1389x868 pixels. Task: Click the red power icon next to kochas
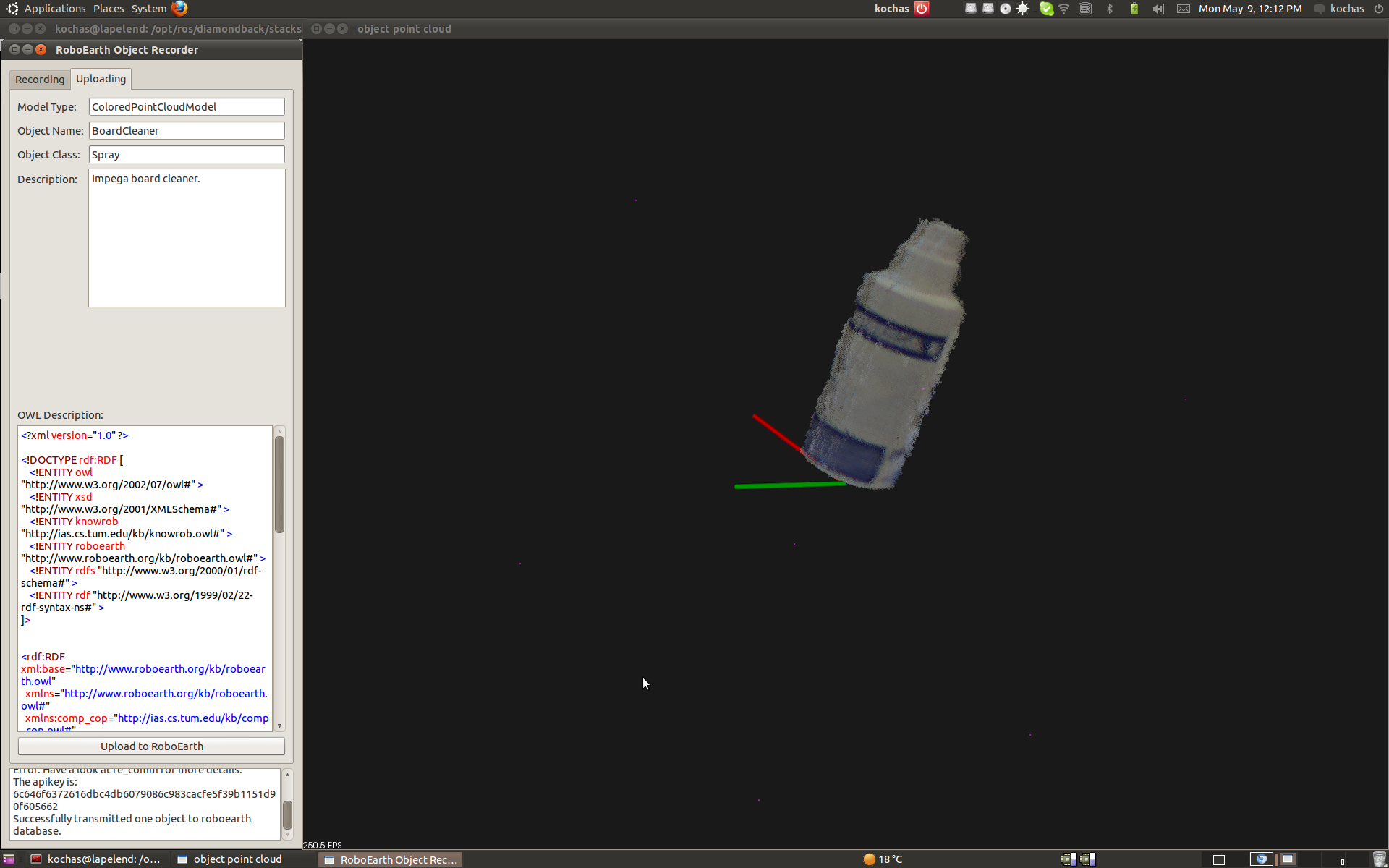pyautogui.click(x=922, y=9)
